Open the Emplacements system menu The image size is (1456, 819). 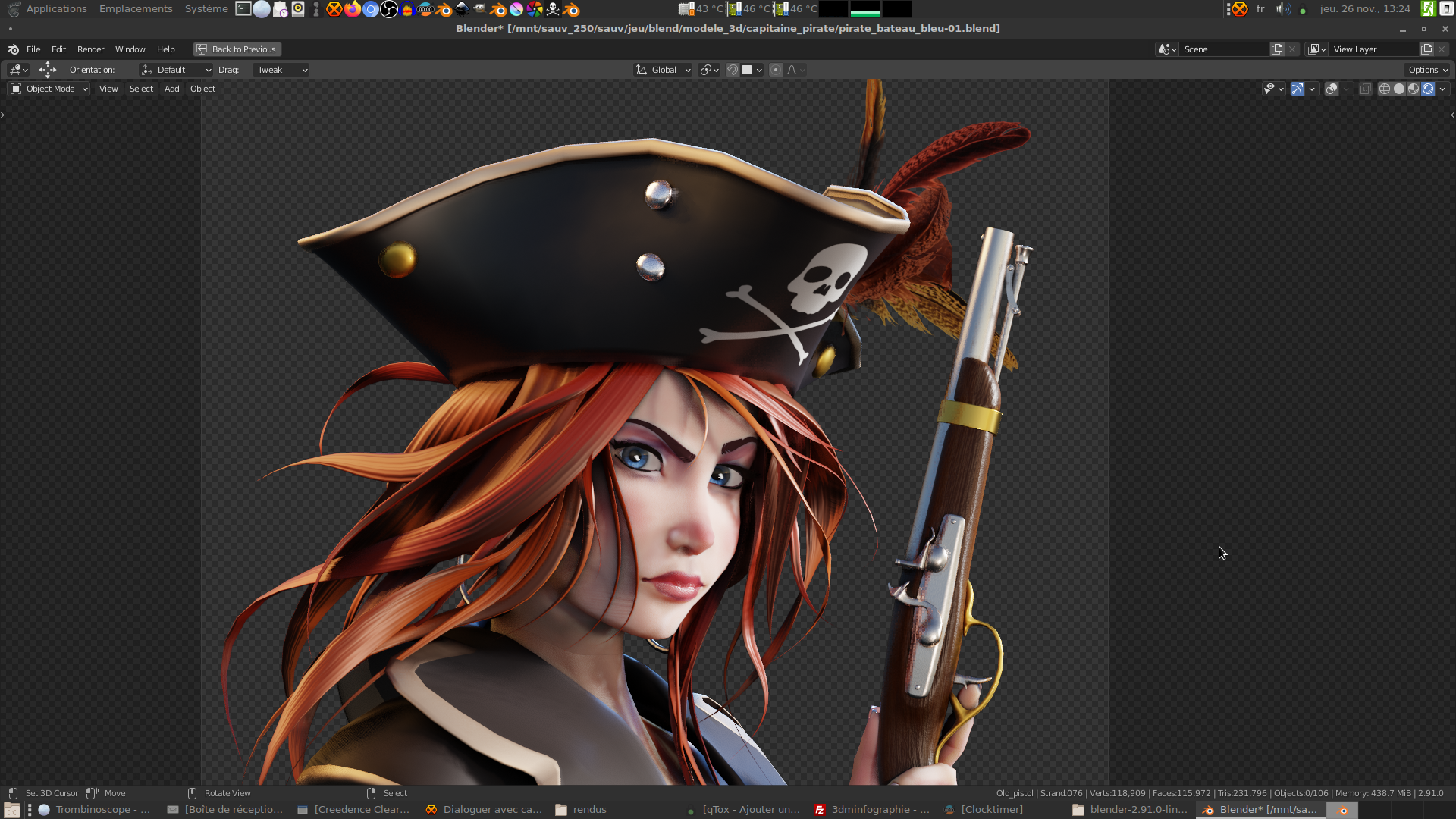[136, 9]
